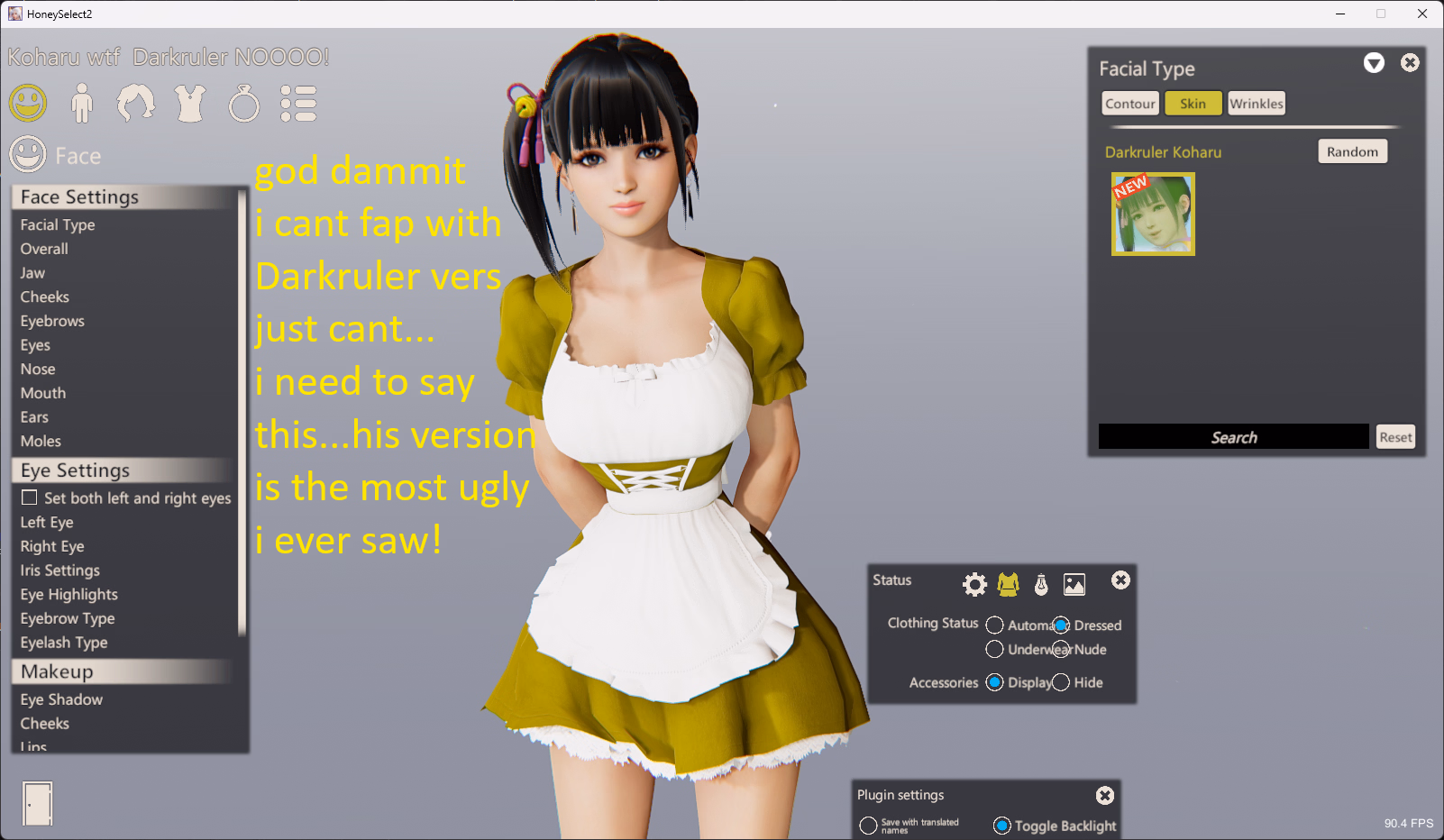Switch to the Wrinkles tab
The width and height of the screenshot is (1444, 840).
pos(1256,104)
